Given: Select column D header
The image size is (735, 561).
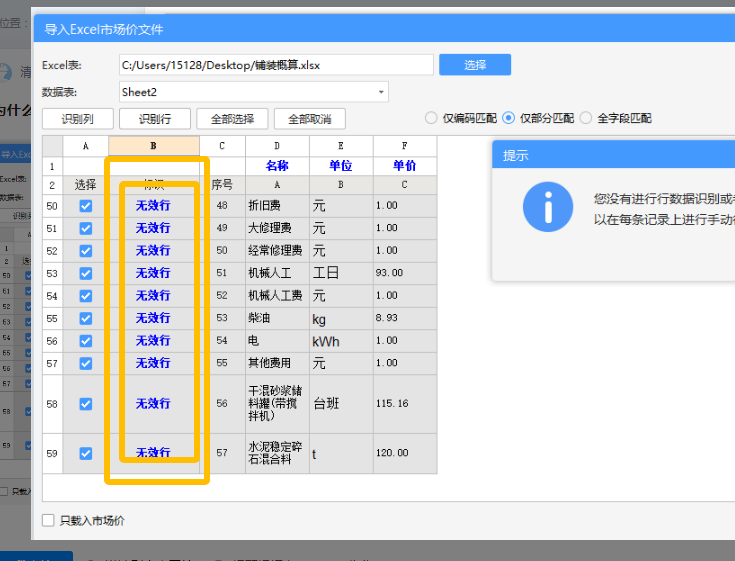Looking at the screenshot, I should [x=277, y=146].
